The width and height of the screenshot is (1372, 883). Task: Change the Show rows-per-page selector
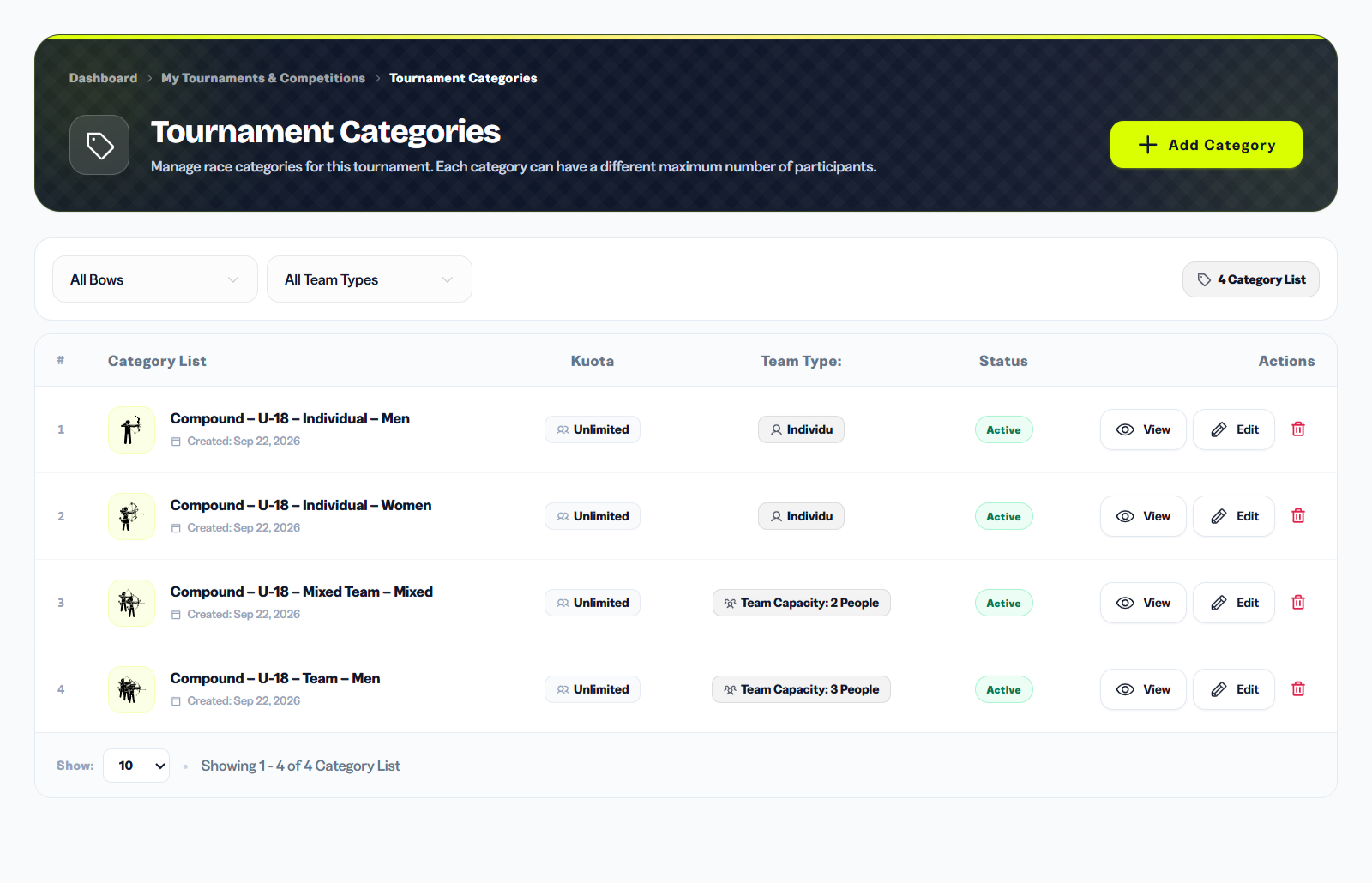136,766
